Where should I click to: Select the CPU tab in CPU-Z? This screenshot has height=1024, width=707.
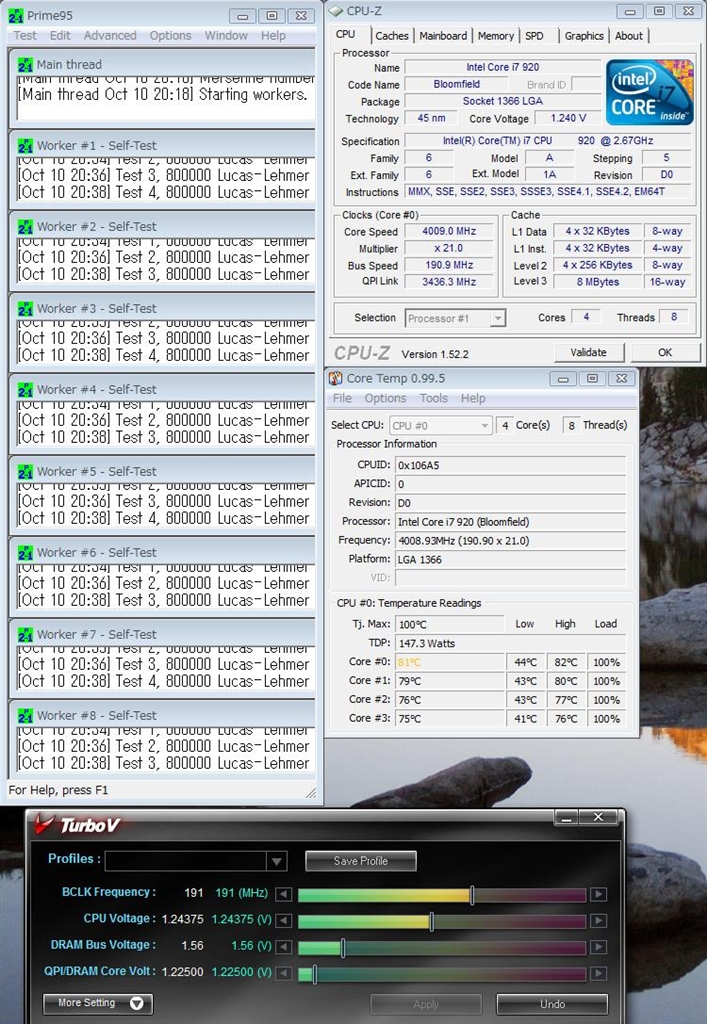[x=346, y=35]
